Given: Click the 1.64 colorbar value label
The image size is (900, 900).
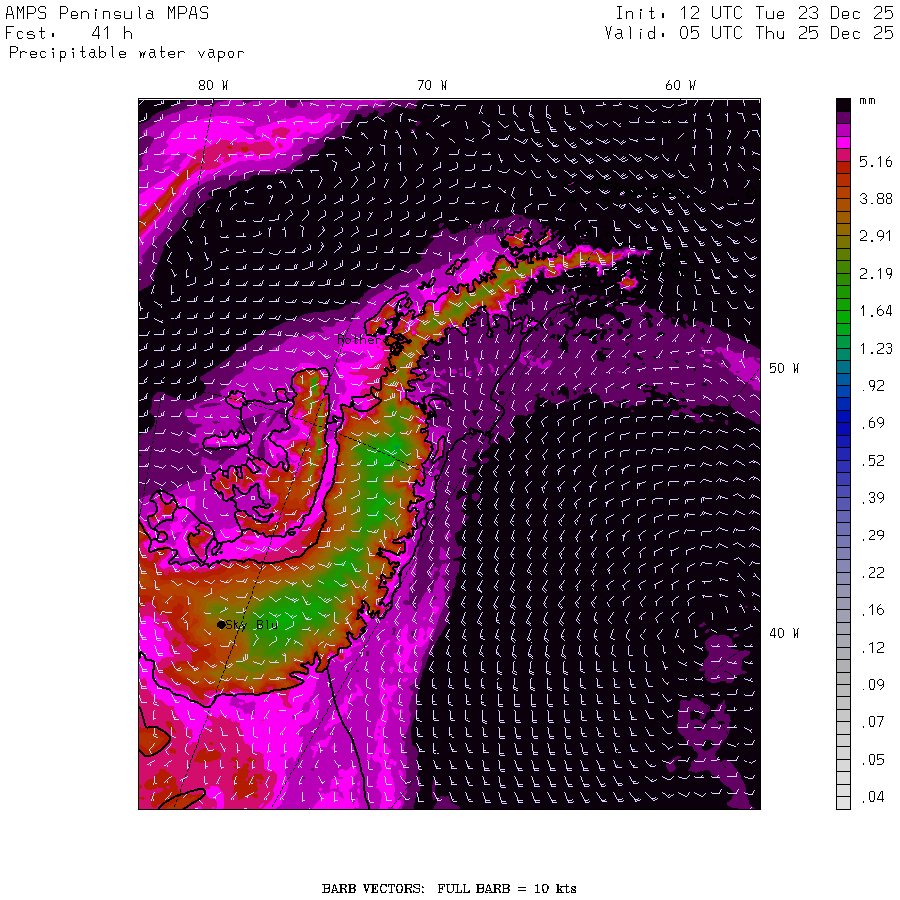Looking at the screenshot, I should [876, 311].
